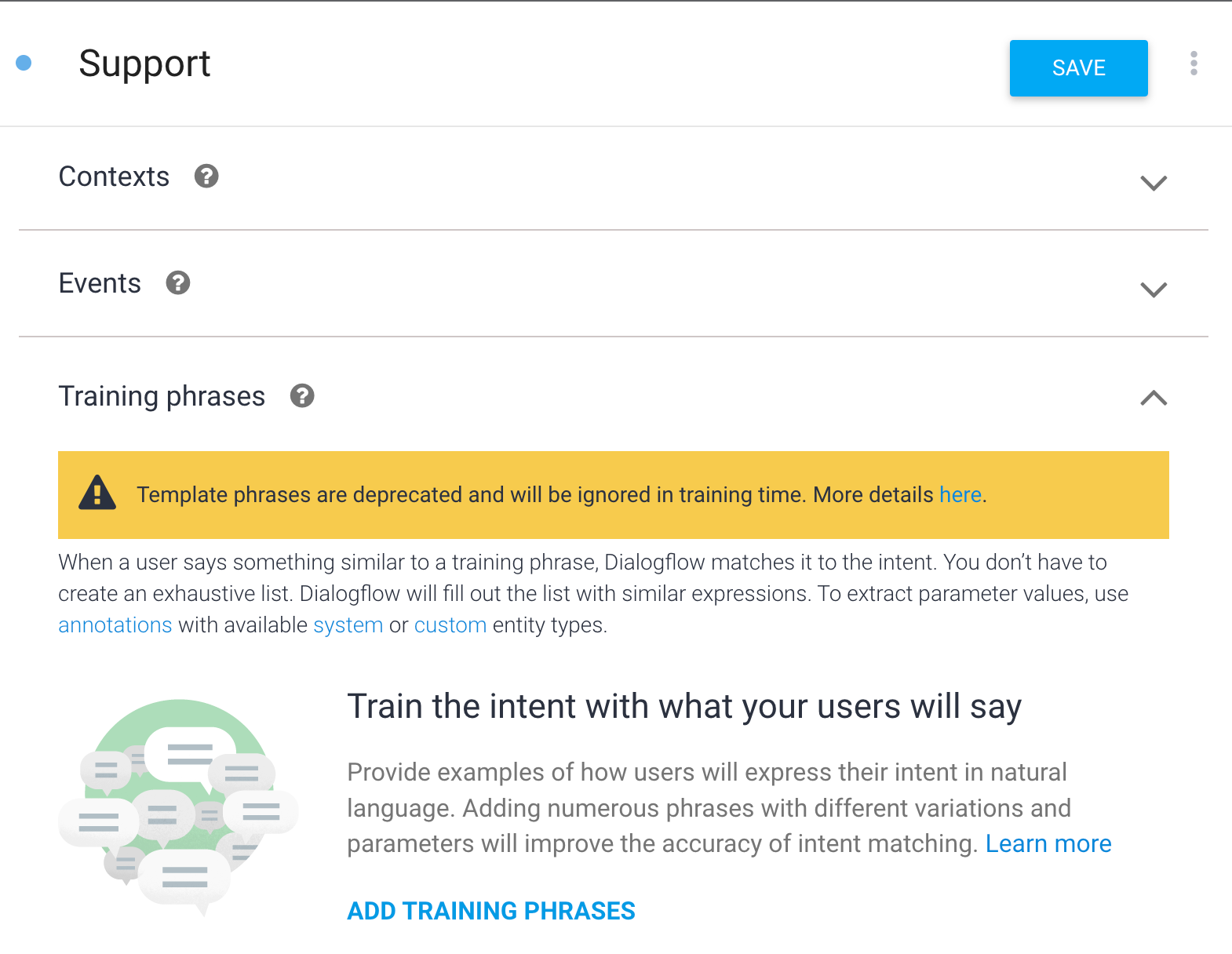Collapse the Training phrases section
This screenshot has width=1232, height=954.
[1154, 398]
